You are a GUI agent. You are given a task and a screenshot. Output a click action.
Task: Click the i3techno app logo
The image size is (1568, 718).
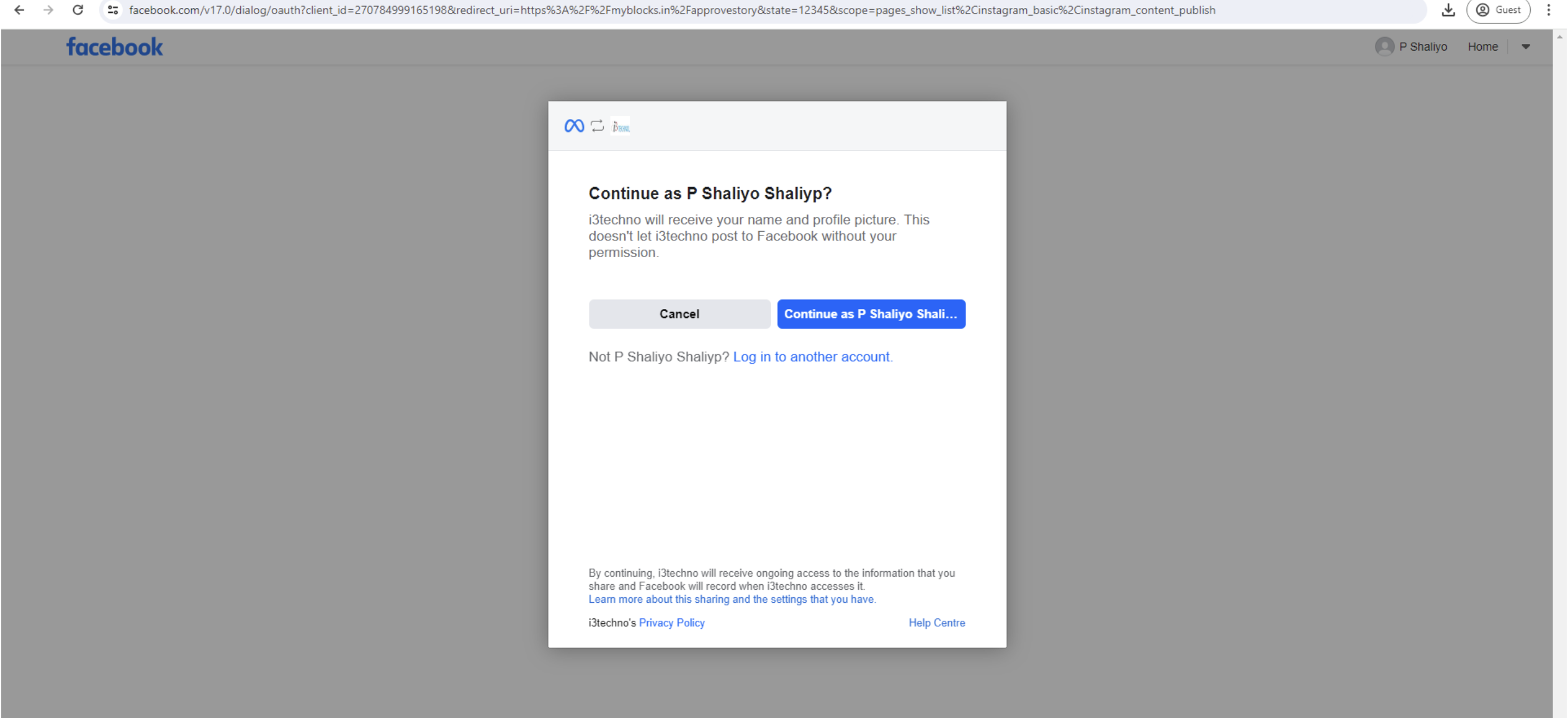coord(621,126)
